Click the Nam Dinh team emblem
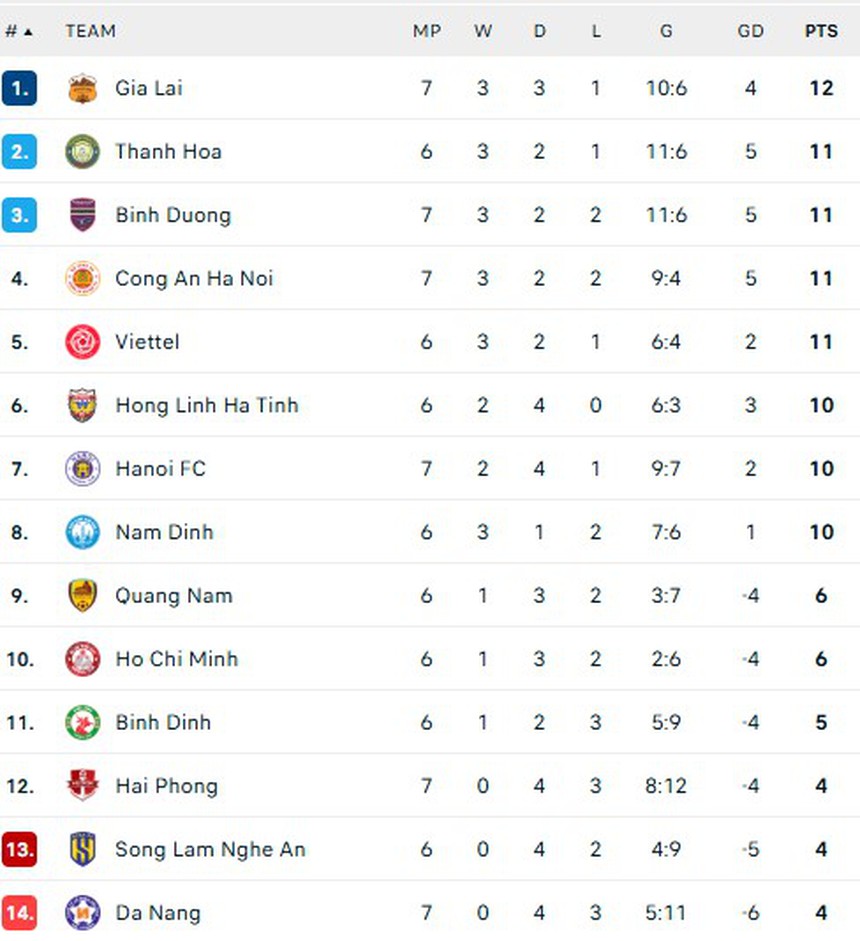Image resolution: width=860 pixels, height=941 pixels. click(82, 532)
